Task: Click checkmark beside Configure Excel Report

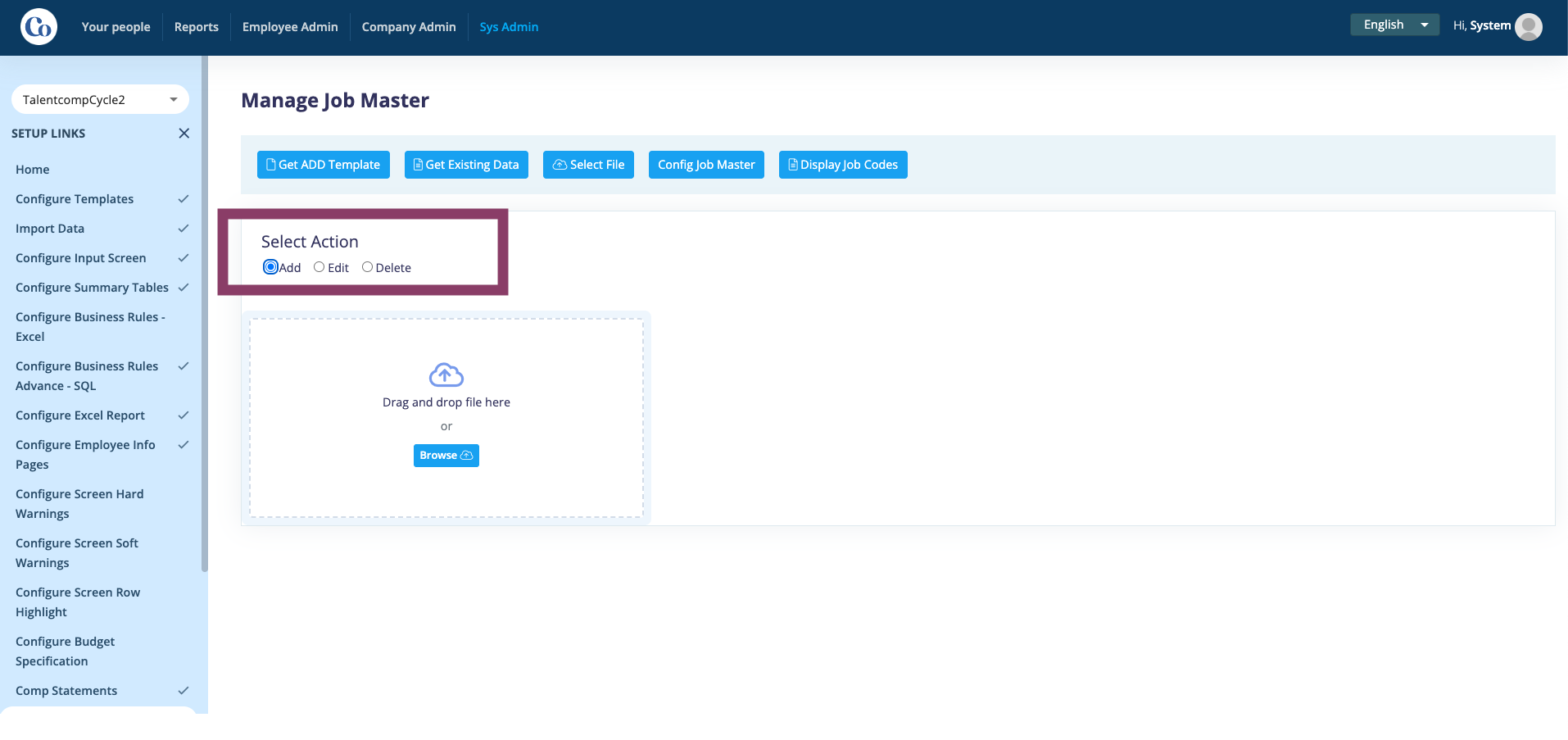Action: click(184, 415)
